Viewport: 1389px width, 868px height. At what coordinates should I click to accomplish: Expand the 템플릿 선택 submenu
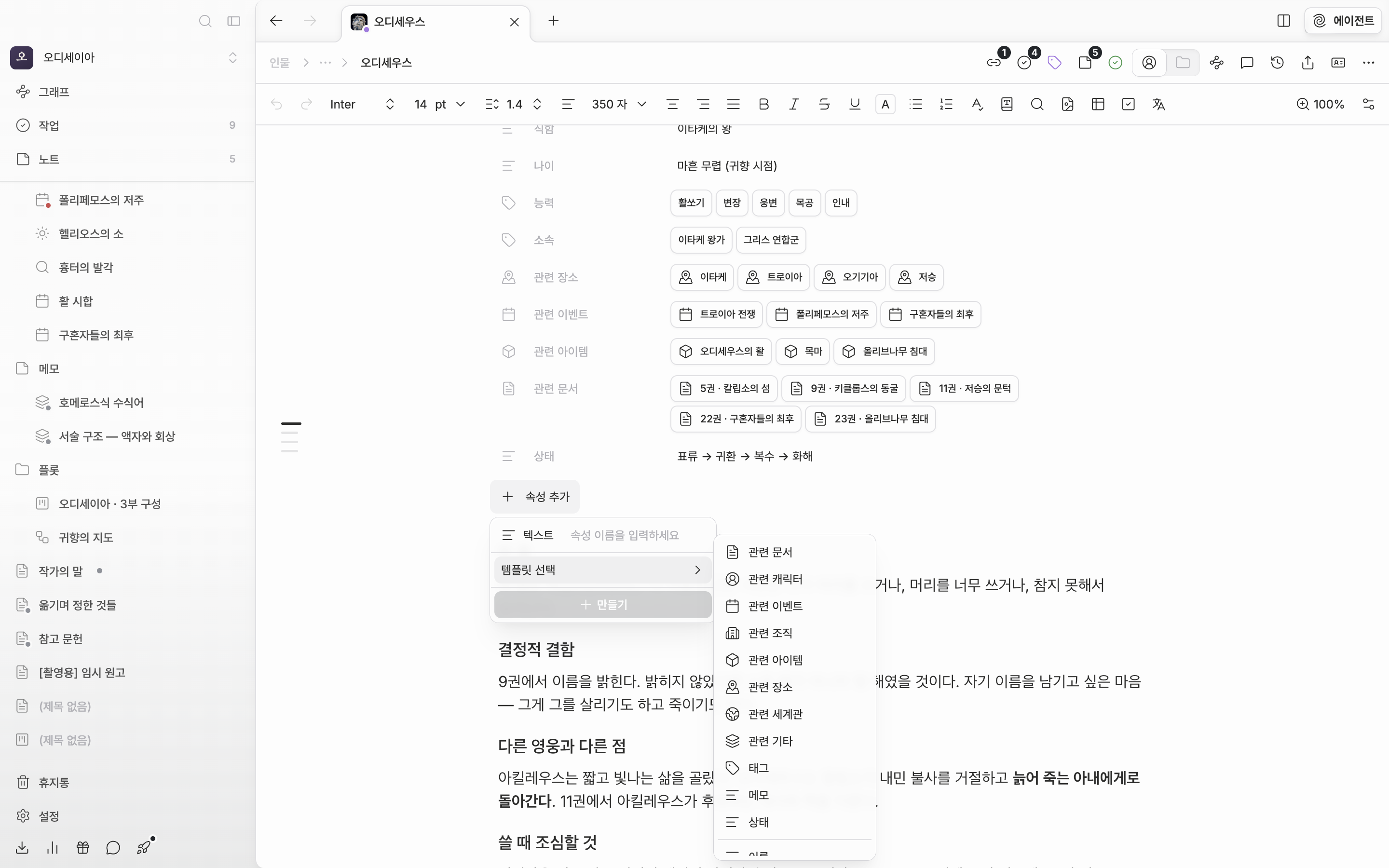pos(602,570)
